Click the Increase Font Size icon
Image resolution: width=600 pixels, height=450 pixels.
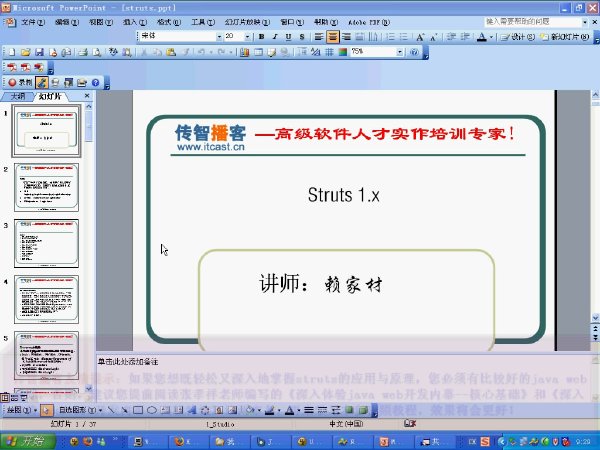420,37
